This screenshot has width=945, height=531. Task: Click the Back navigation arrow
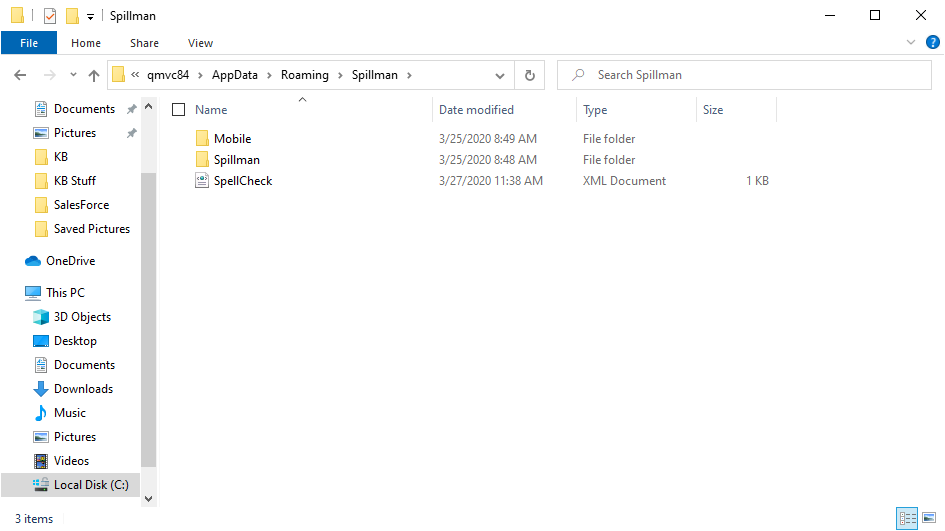[x=20, y=75]
